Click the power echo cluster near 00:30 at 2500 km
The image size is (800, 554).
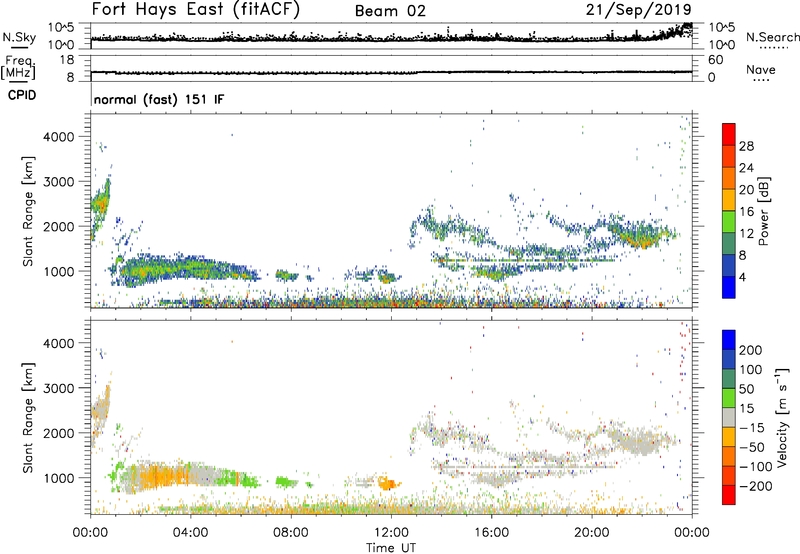101,204
